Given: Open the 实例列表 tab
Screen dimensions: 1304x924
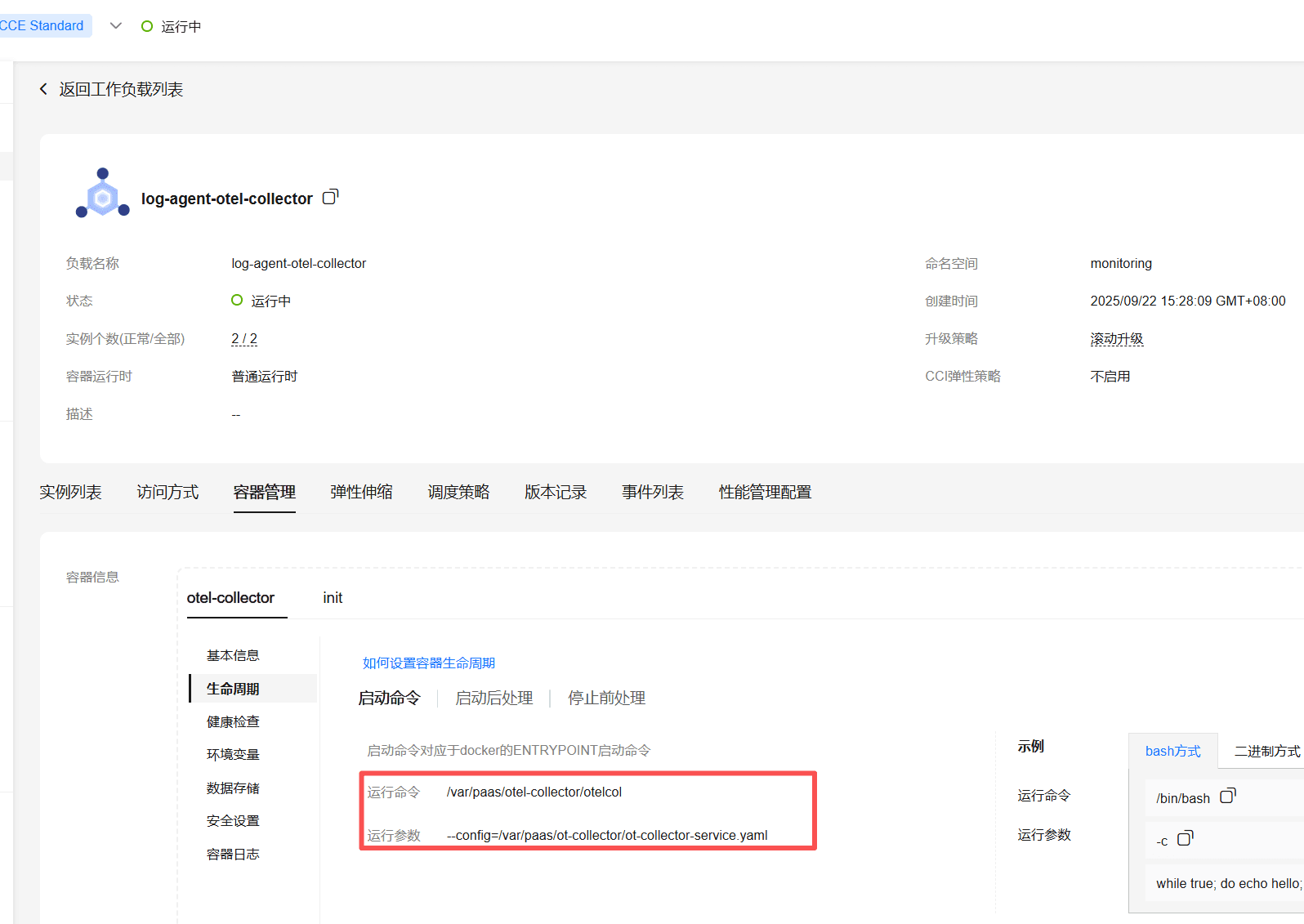Looking at the screenshot, I should point(71,492).
